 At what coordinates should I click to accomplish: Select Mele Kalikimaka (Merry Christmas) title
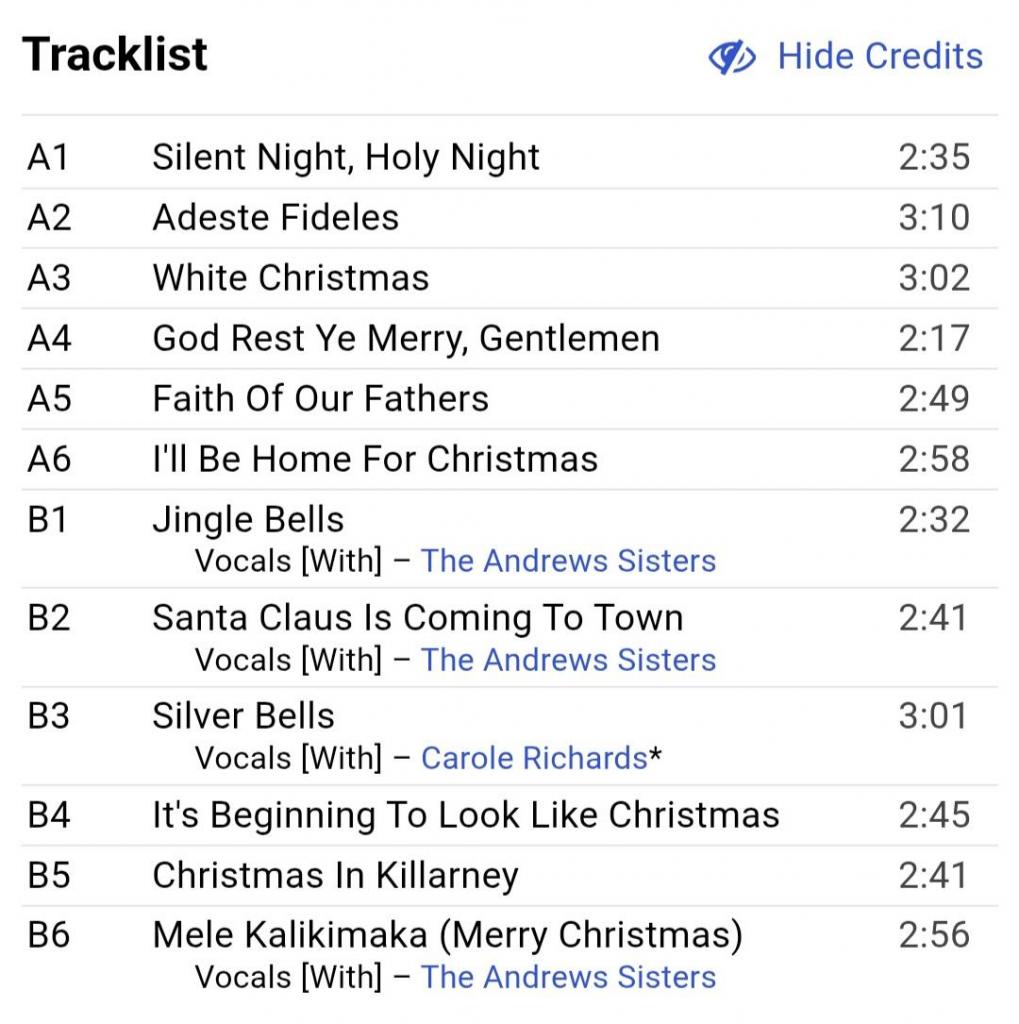click(x=447, y=935)
